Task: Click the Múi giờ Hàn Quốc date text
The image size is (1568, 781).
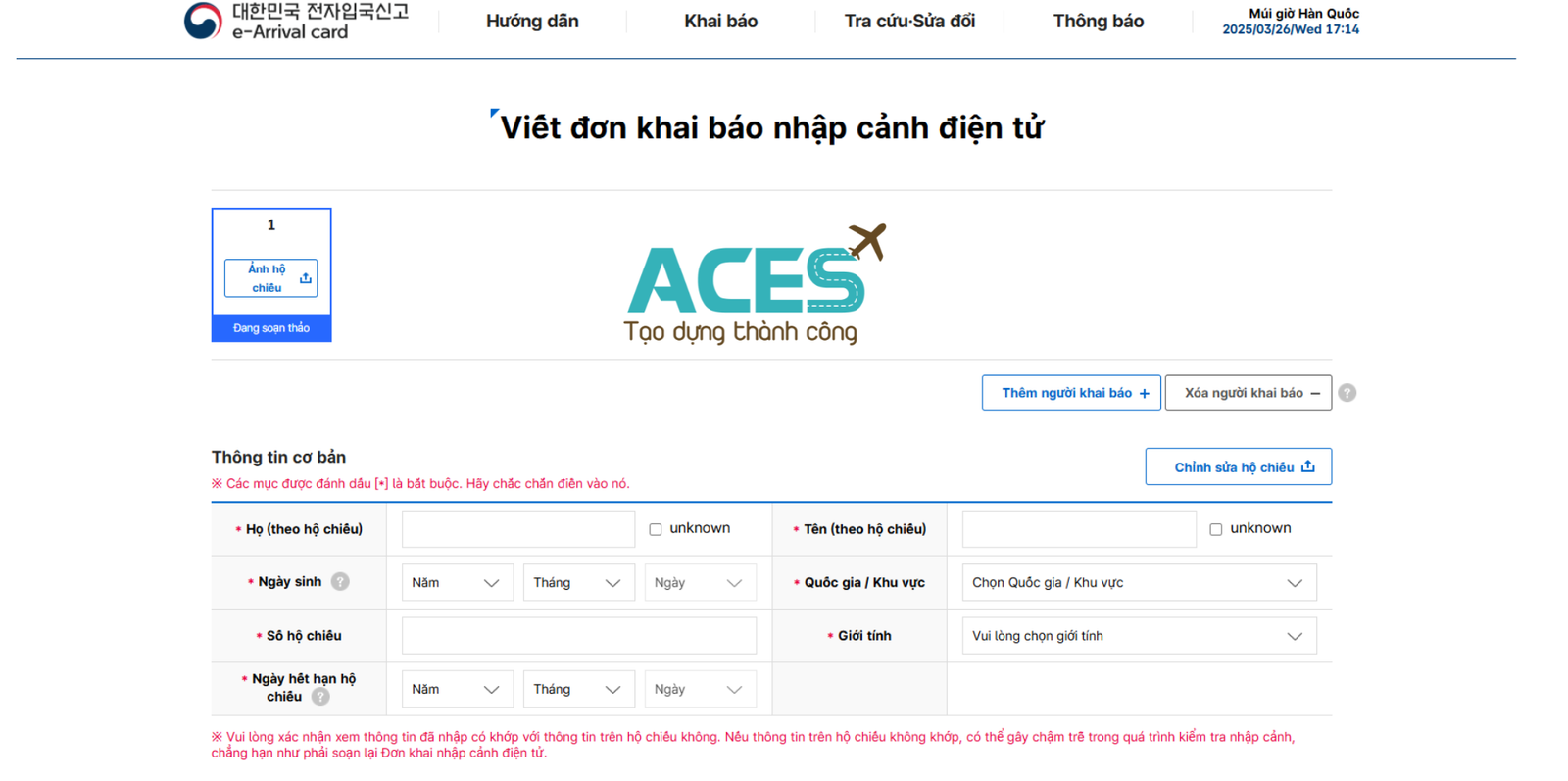Action: (1291, 22)
